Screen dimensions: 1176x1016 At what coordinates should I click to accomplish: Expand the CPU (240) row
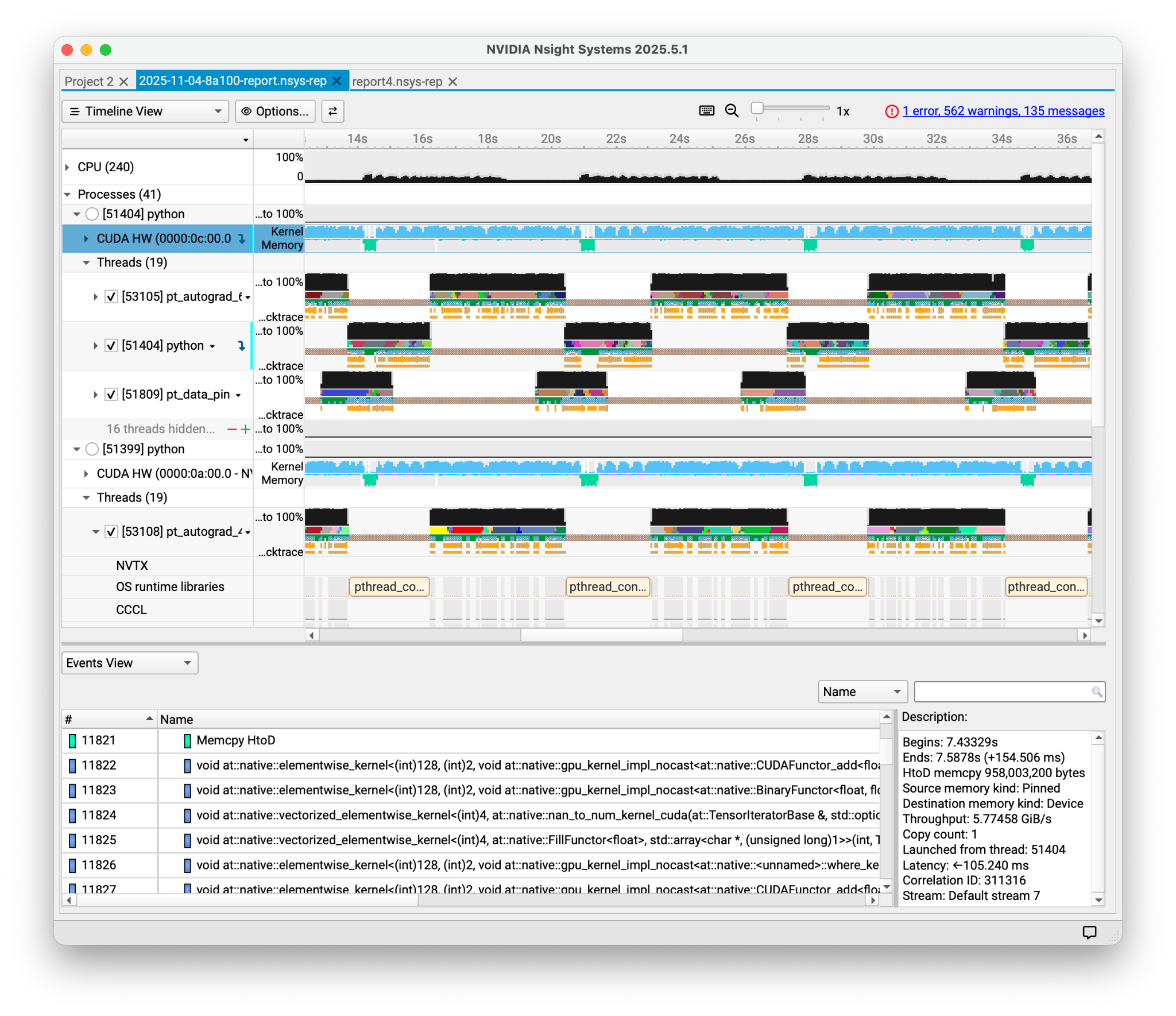(67, 167)
